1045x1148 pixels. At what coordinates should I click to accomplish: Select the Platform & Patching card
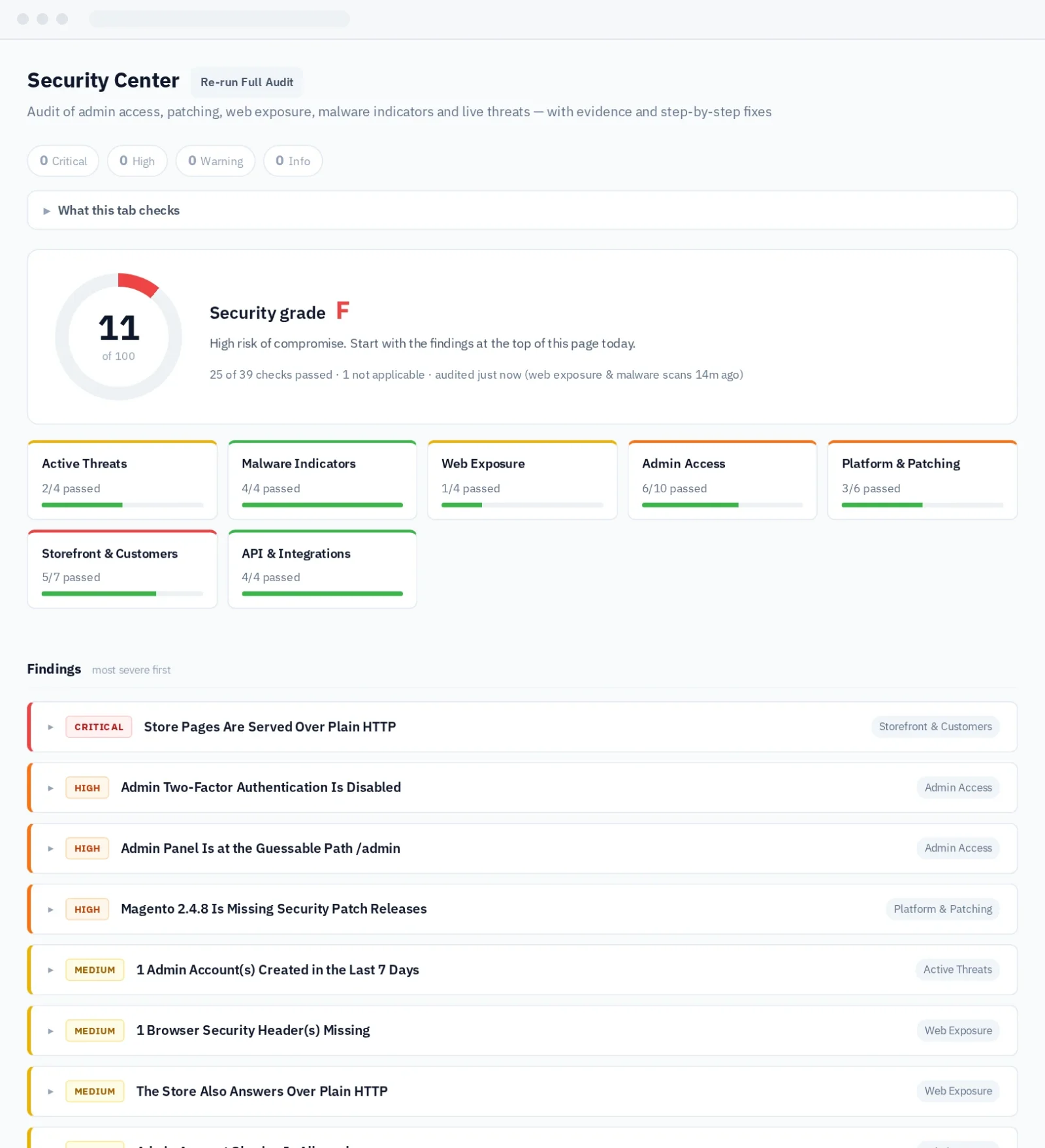pyautogui.click(x=922, y=480)
